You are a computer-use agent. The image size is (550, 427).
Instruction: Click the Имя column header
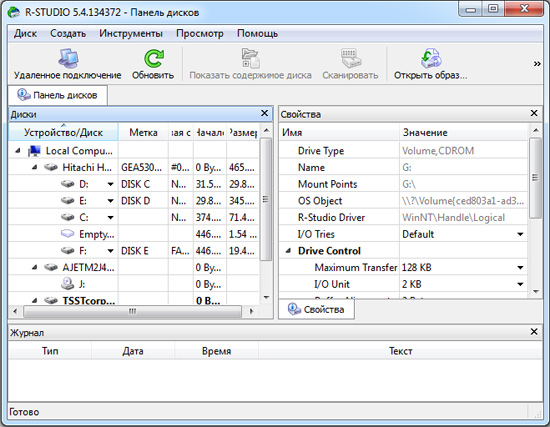[339, 133]
